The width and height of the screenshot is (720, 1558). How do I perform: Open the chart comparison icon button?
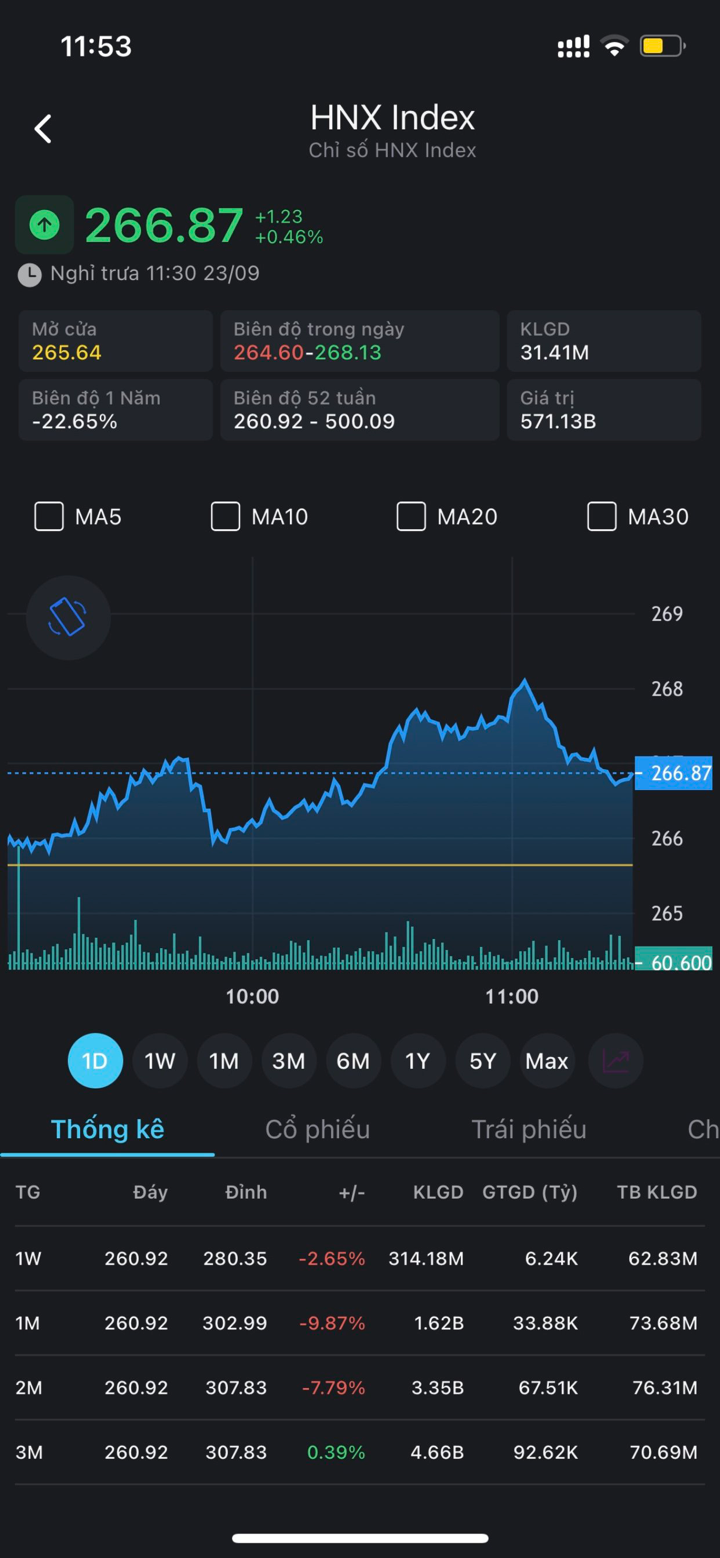[x=615, y=1061]
